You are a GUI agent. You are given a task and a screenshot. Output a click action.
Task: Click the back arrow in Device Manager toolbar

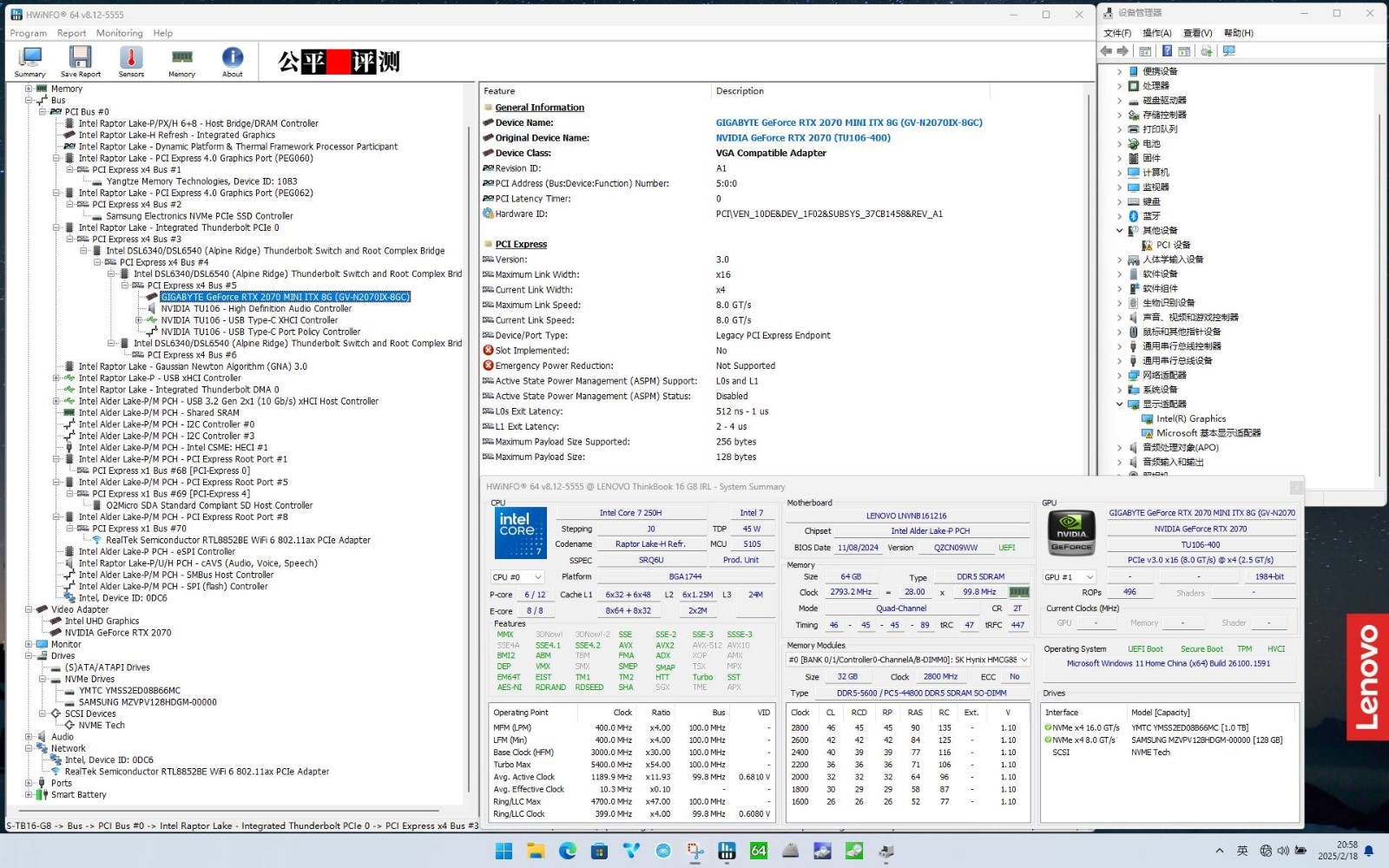[1106, 51]
